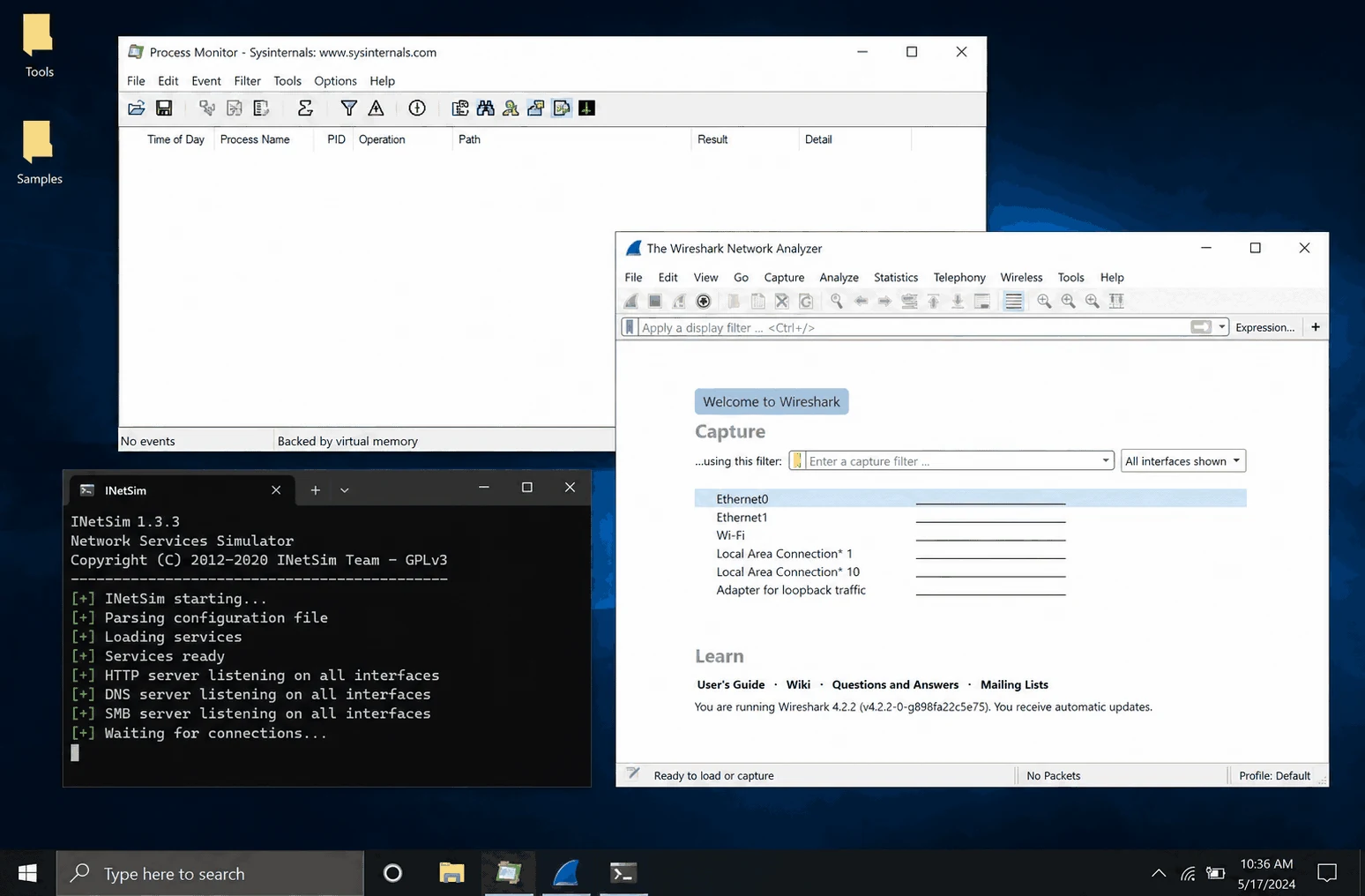This screenshot has width=1365, height=896.
Task: Click the Enter a capture filter field
Action: coord(952,460)
